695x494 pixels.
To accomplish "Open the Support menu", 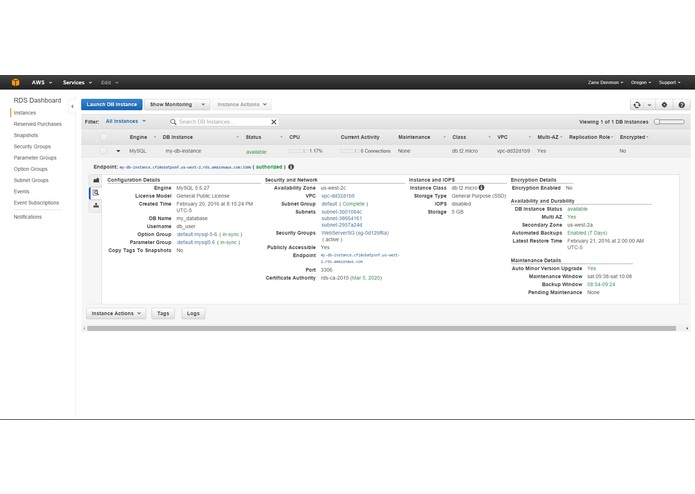I will 669,82.
